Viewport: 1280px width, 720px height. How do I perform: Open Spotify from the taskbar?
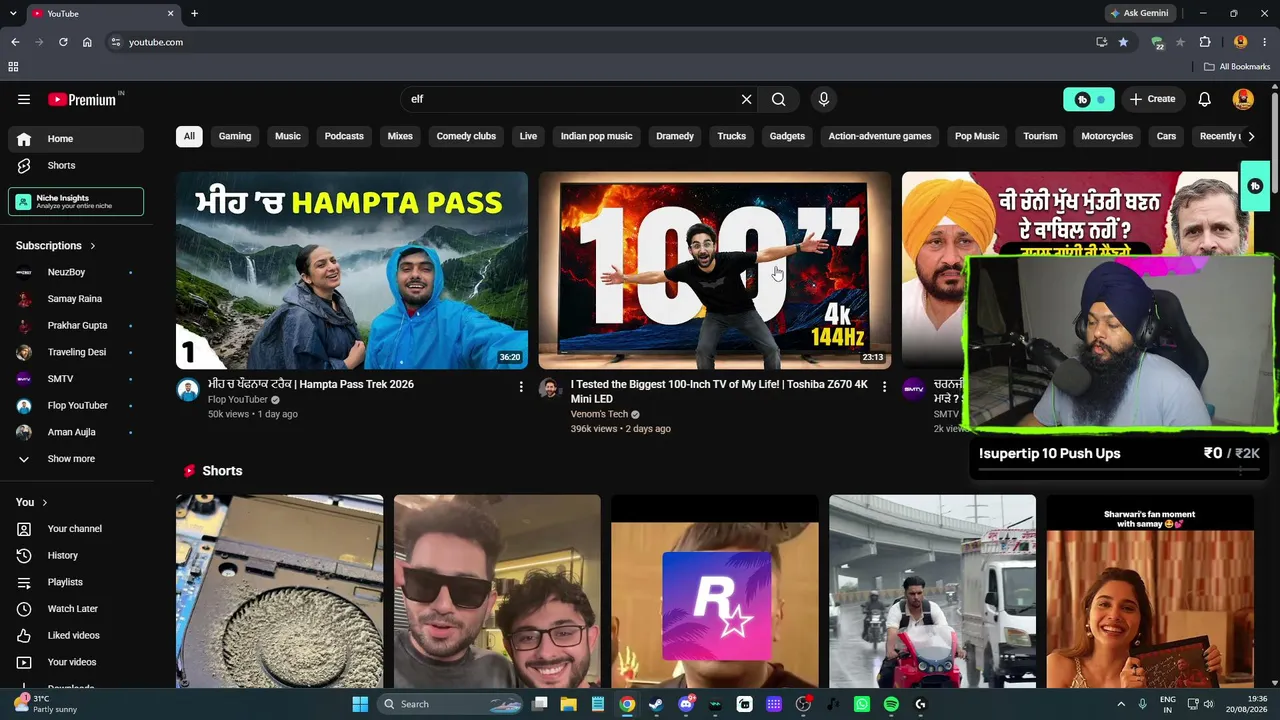point(891,704)
